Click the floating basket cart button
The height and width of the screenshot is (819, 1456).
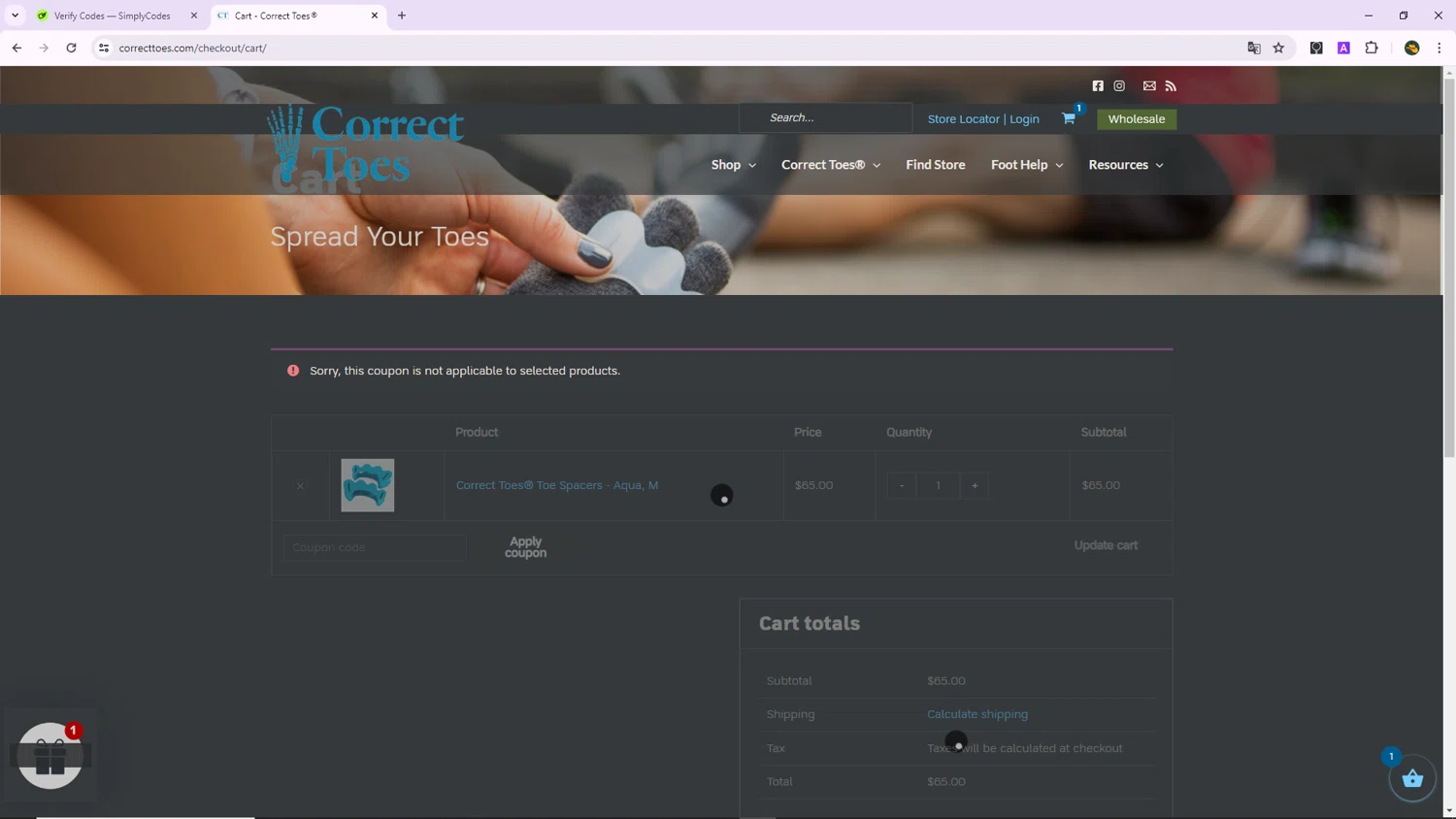(x=1412, y=778)
